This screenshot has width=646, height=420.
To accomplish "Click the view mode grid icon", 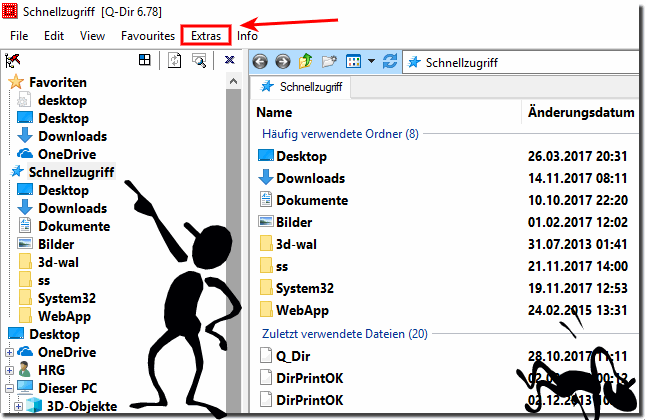I will click(353, 61).
